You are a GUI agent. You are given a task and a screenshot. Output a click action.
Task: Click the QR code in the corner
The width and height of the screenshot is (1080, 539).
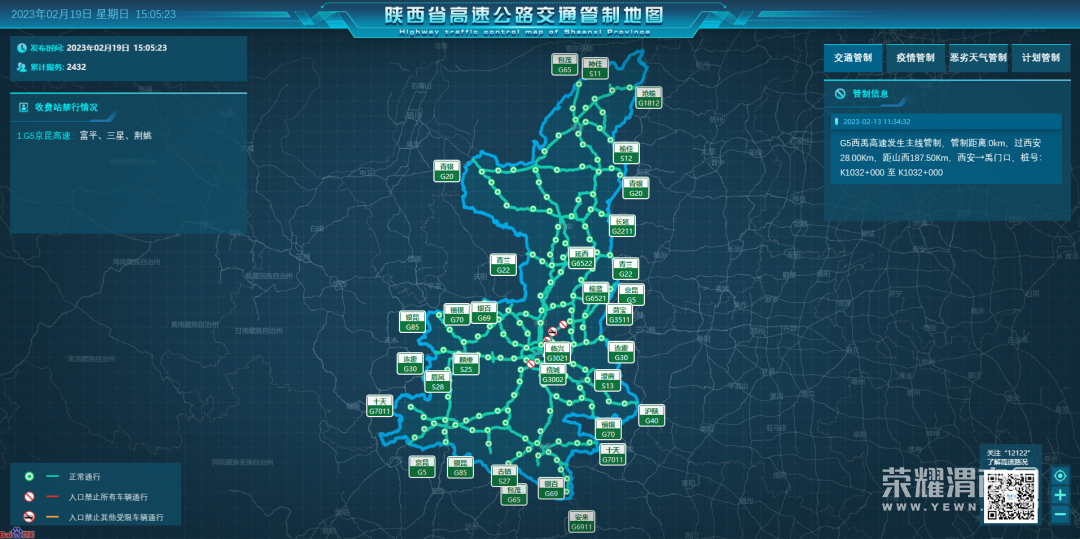[x=1011, y=495]
